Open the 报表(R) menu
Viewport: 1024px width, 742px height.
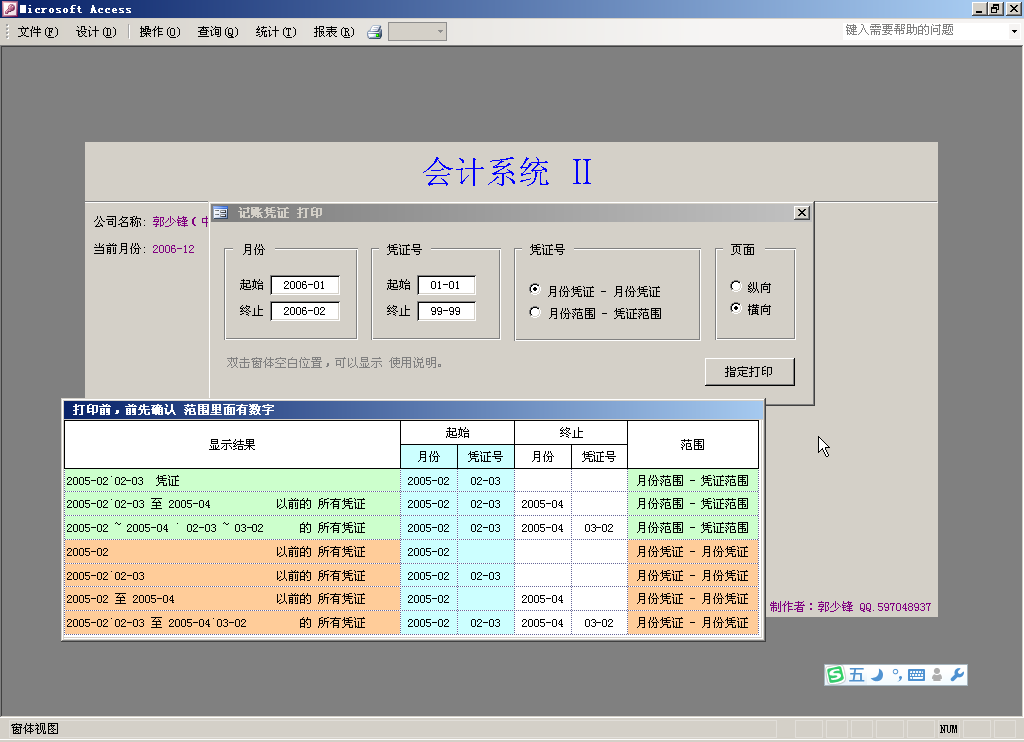click(x=333, y=32)
